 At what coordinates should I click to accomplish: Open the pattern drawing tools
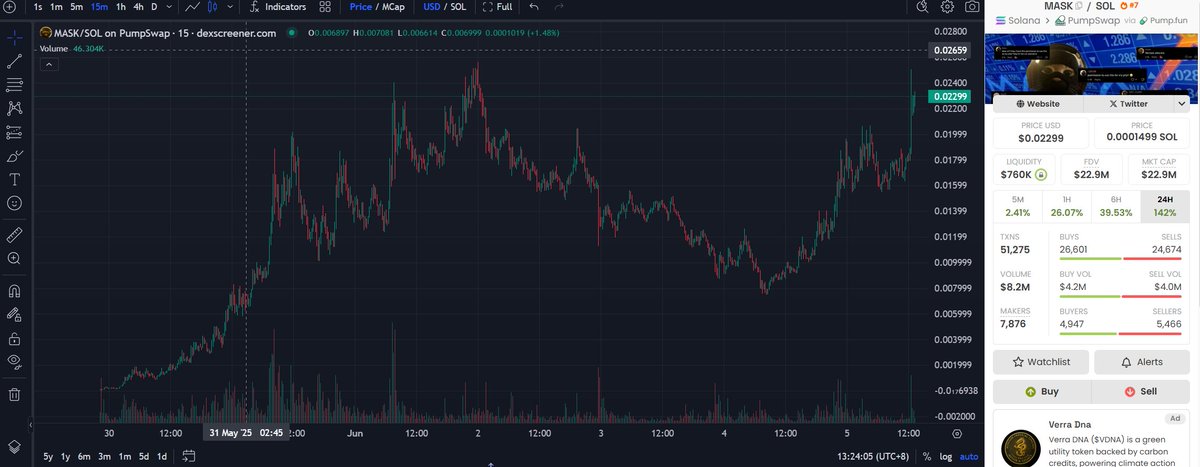(x=14, y=107)
